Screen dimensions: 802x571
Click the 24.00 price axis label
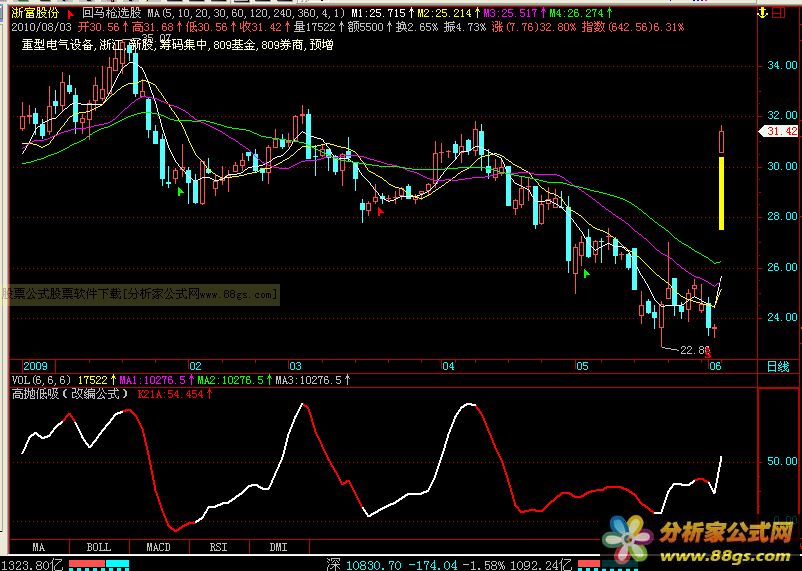point(782,317)
